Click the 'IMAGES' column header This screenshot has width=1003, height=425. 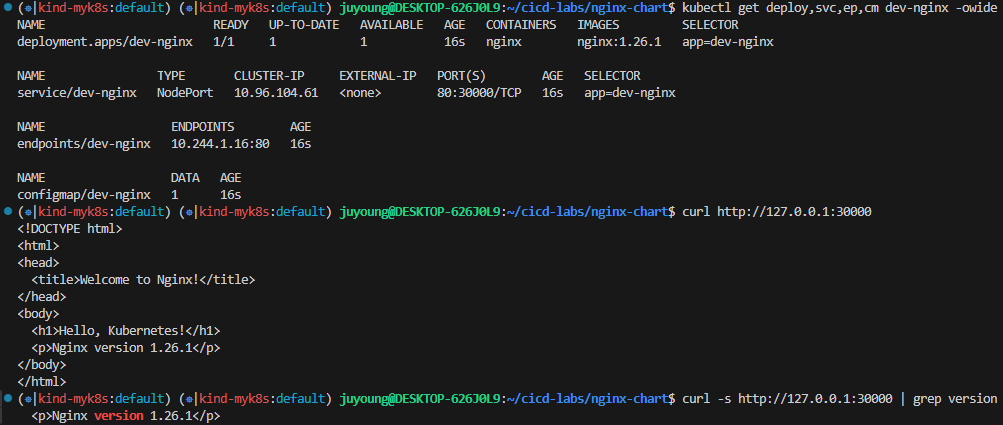(x=598, y=26)
